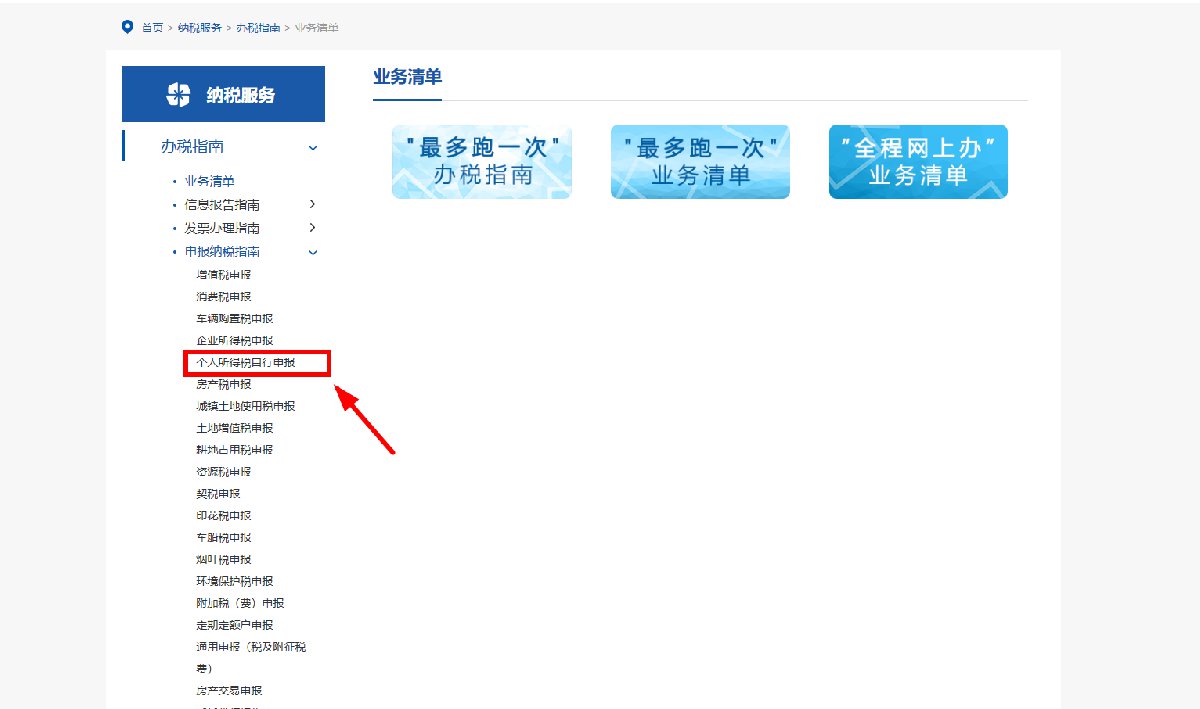This screenshot has width=1200, height=709.
Task: Click the 办税指南 section title
Action: 192,147
